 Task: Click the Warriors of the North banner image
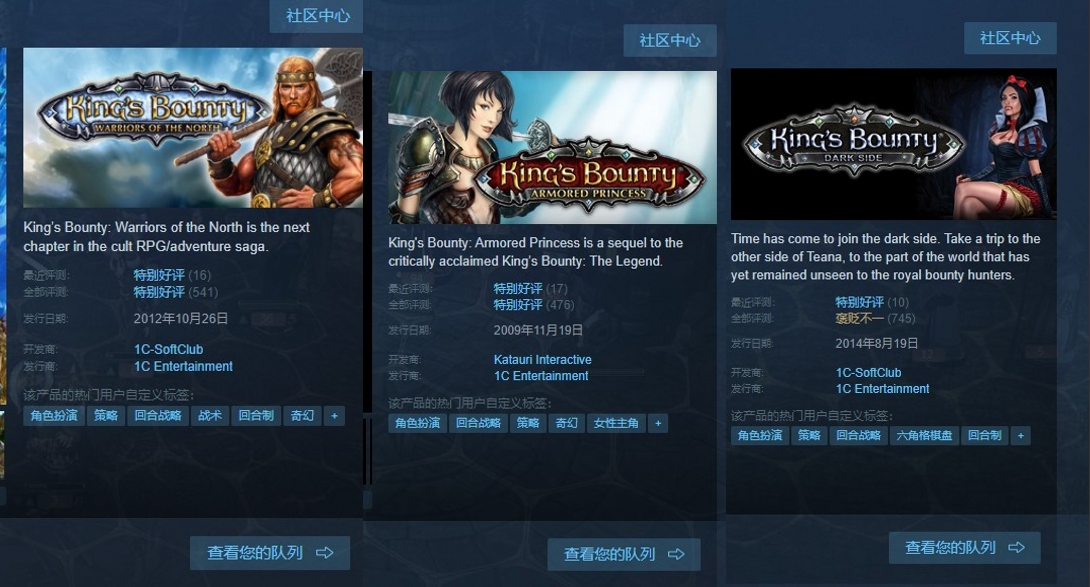click(193, 127)
